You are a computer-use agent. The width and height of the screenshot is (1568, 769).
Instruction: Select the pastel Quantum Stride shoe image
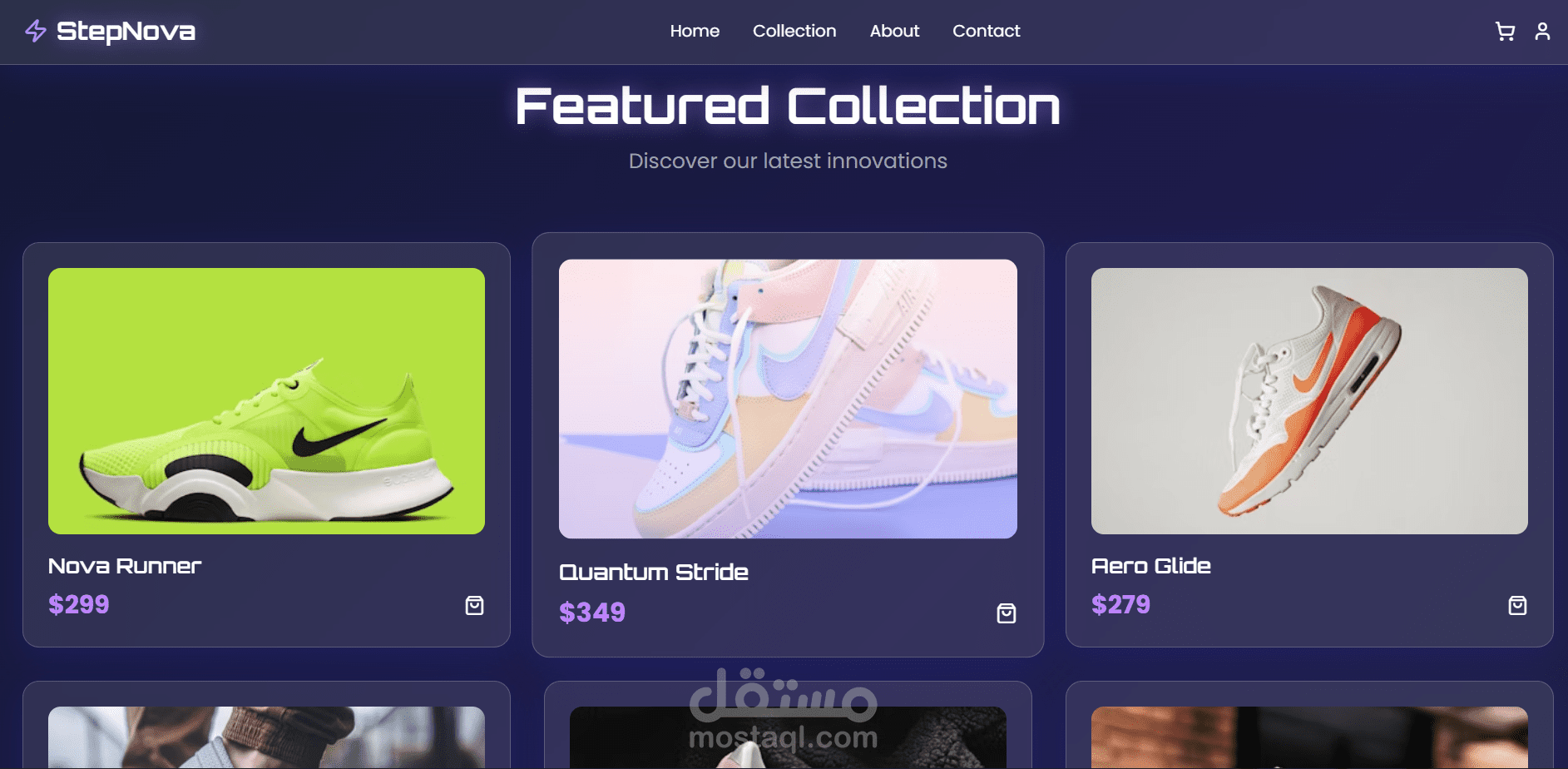(x=788, y=399)
